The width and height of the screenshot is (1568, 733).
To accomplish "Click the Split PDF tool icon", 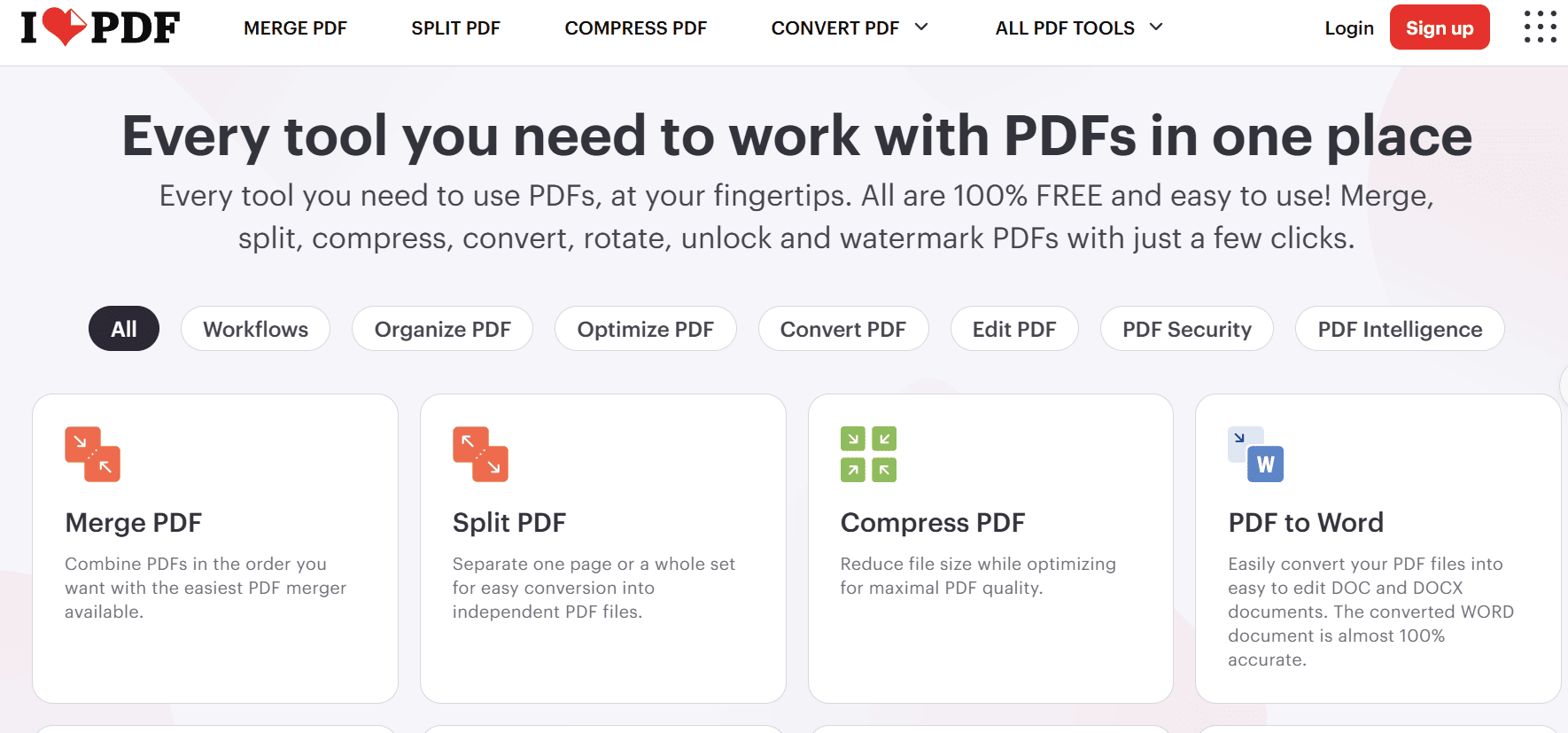I will click(480, 454).
